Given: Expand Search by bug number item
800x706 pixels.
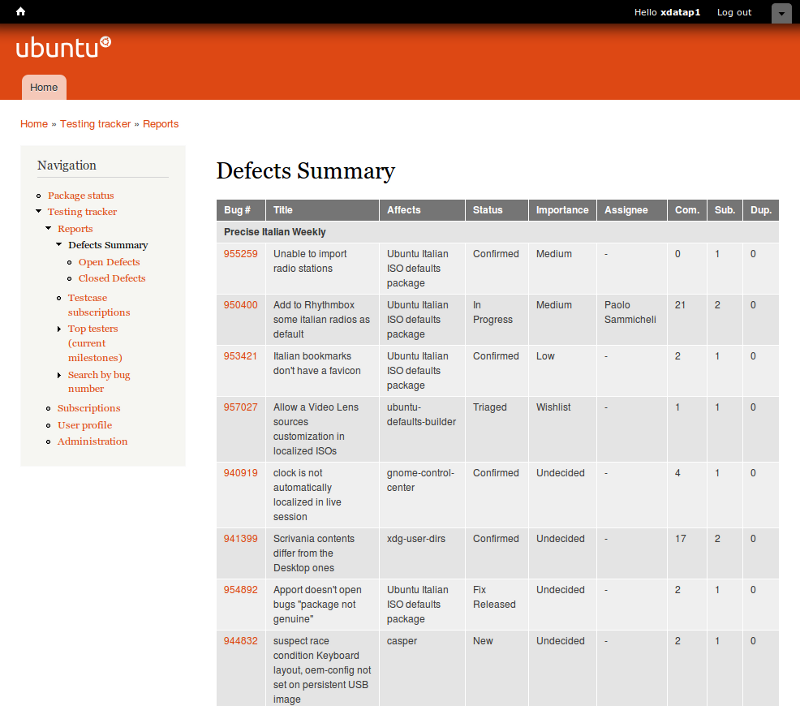Looking at the screenshot, I should [59, 375].
